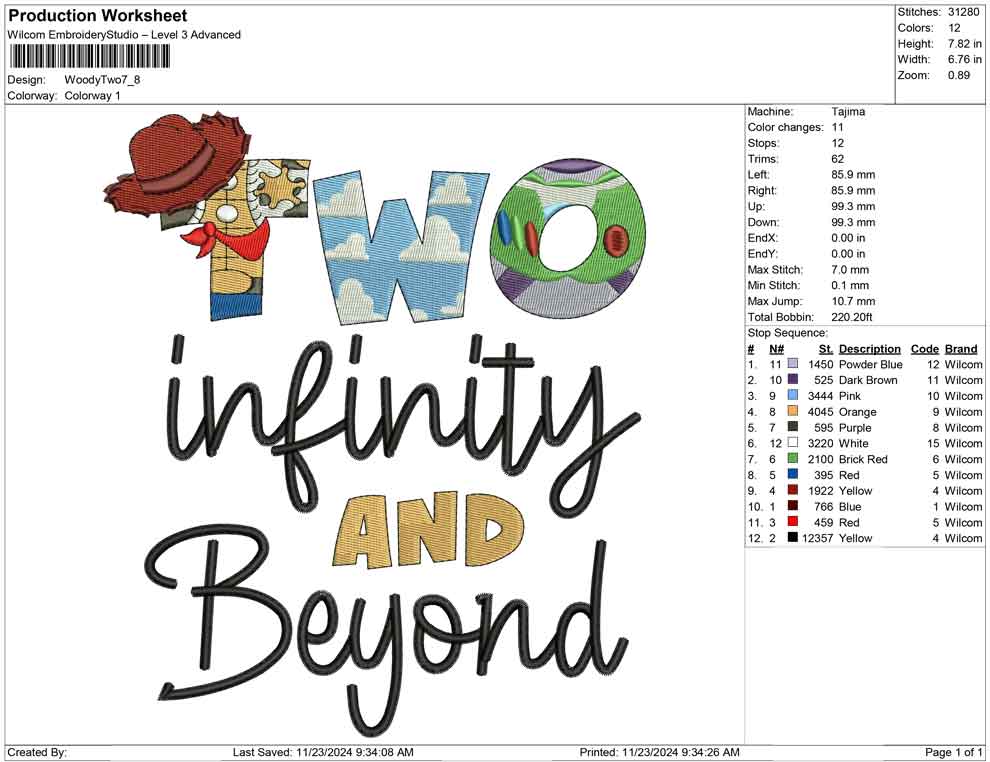This screenshot has height=762, width=990.
Task: Click the Dark Brown color swatch
Action: [792, 379]
